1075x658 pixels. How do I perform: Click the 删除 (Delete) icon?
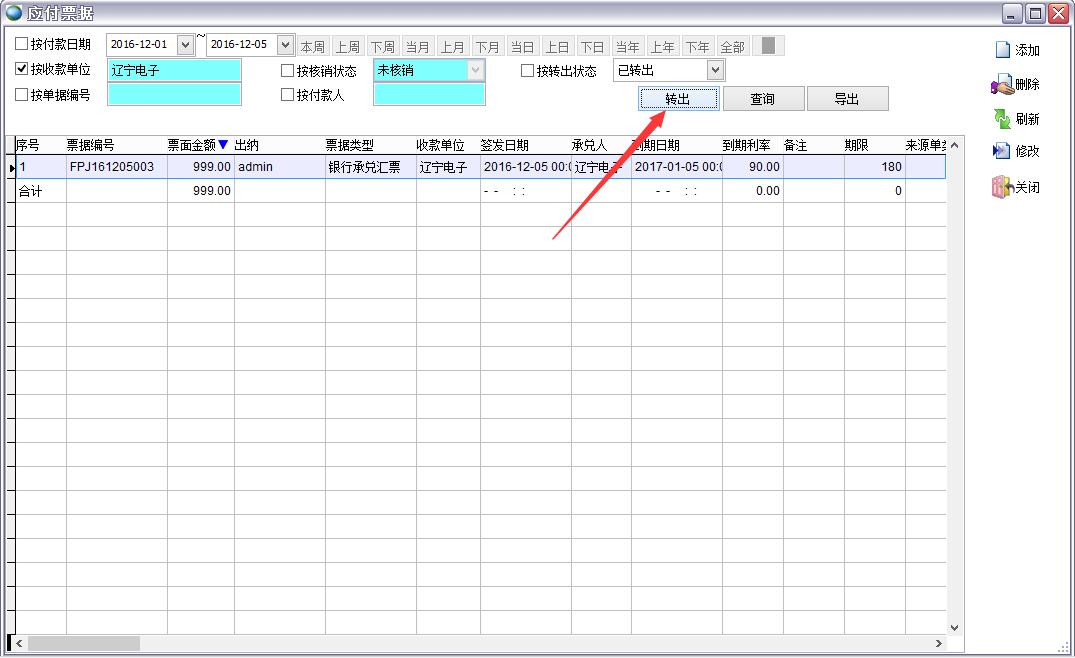tap(1002, 85)
